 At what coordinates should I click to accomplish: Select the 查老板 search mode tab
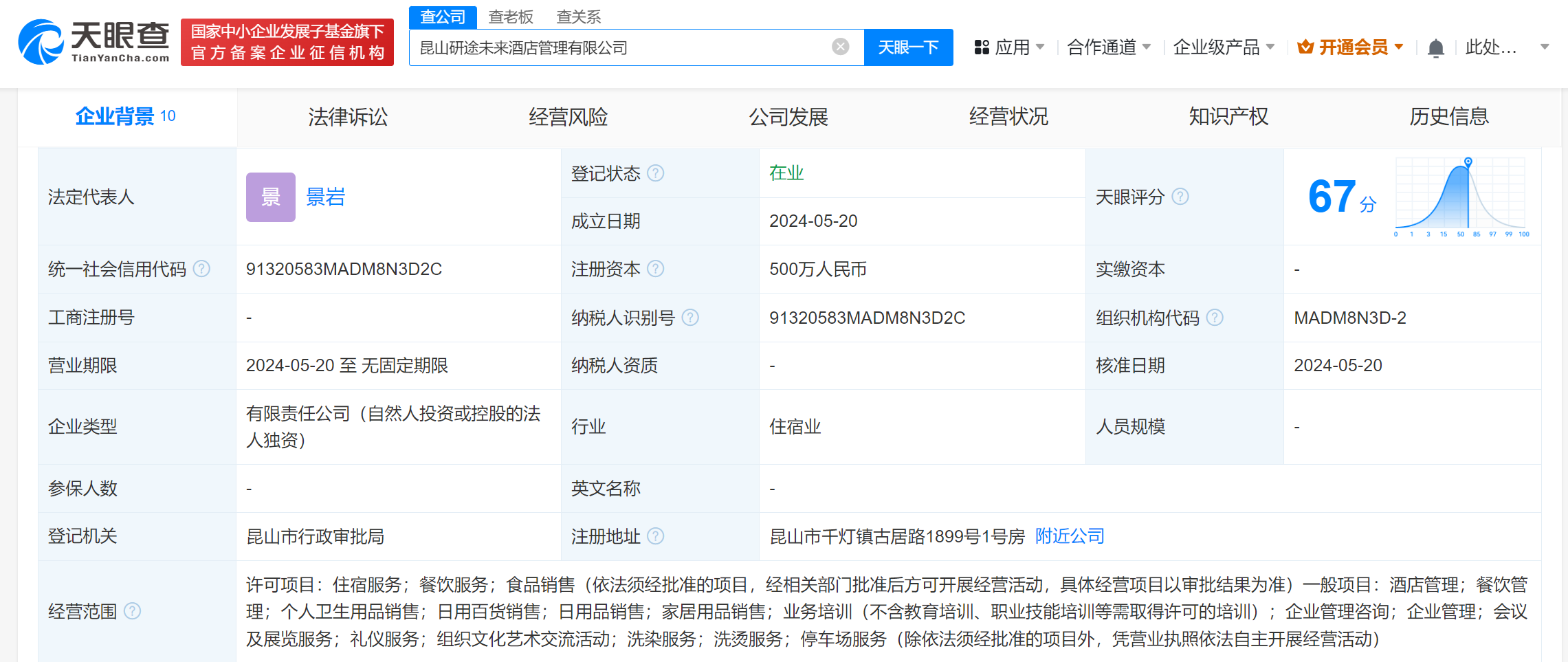511,17
